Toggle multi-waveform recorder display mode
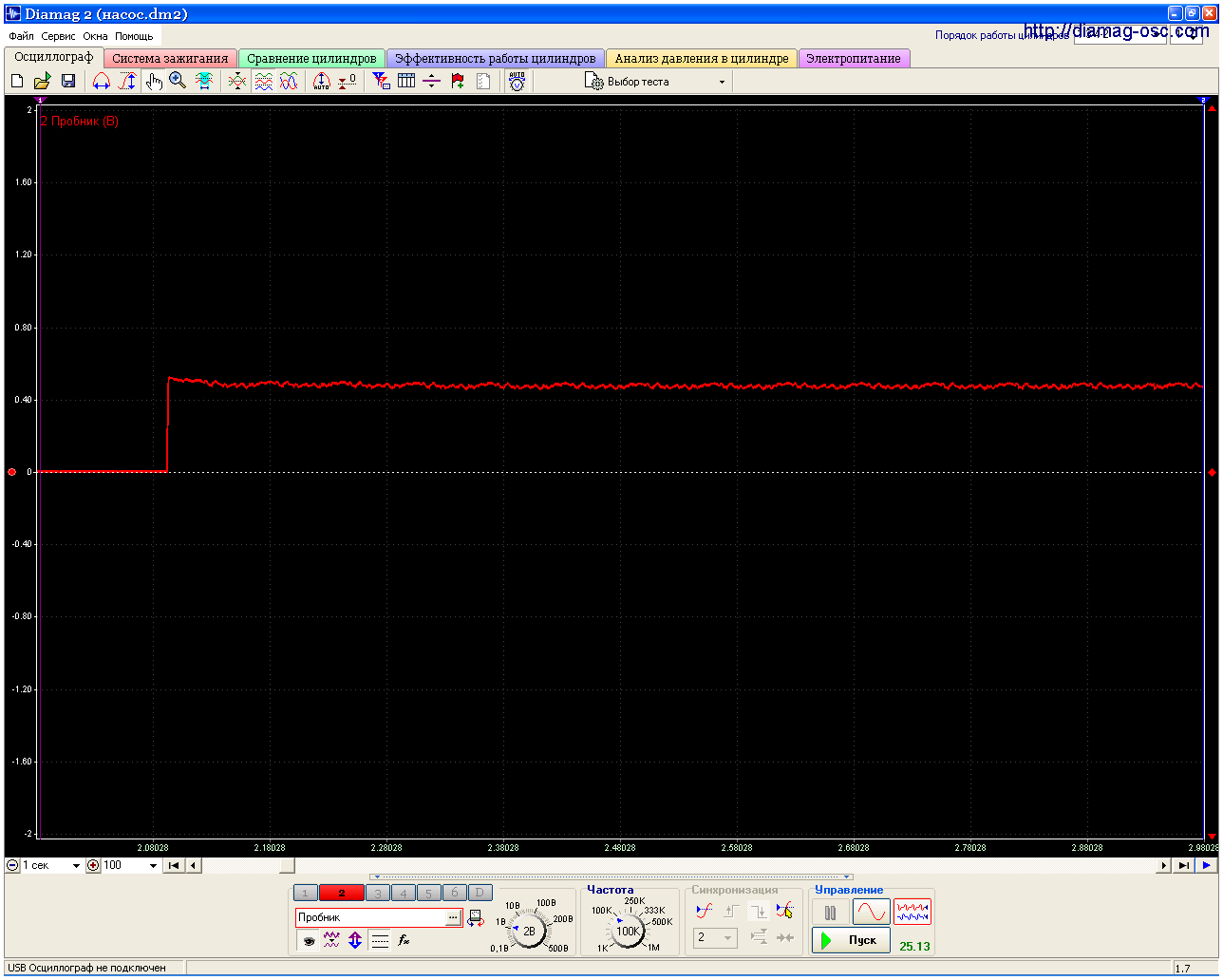 coord(913,913)
